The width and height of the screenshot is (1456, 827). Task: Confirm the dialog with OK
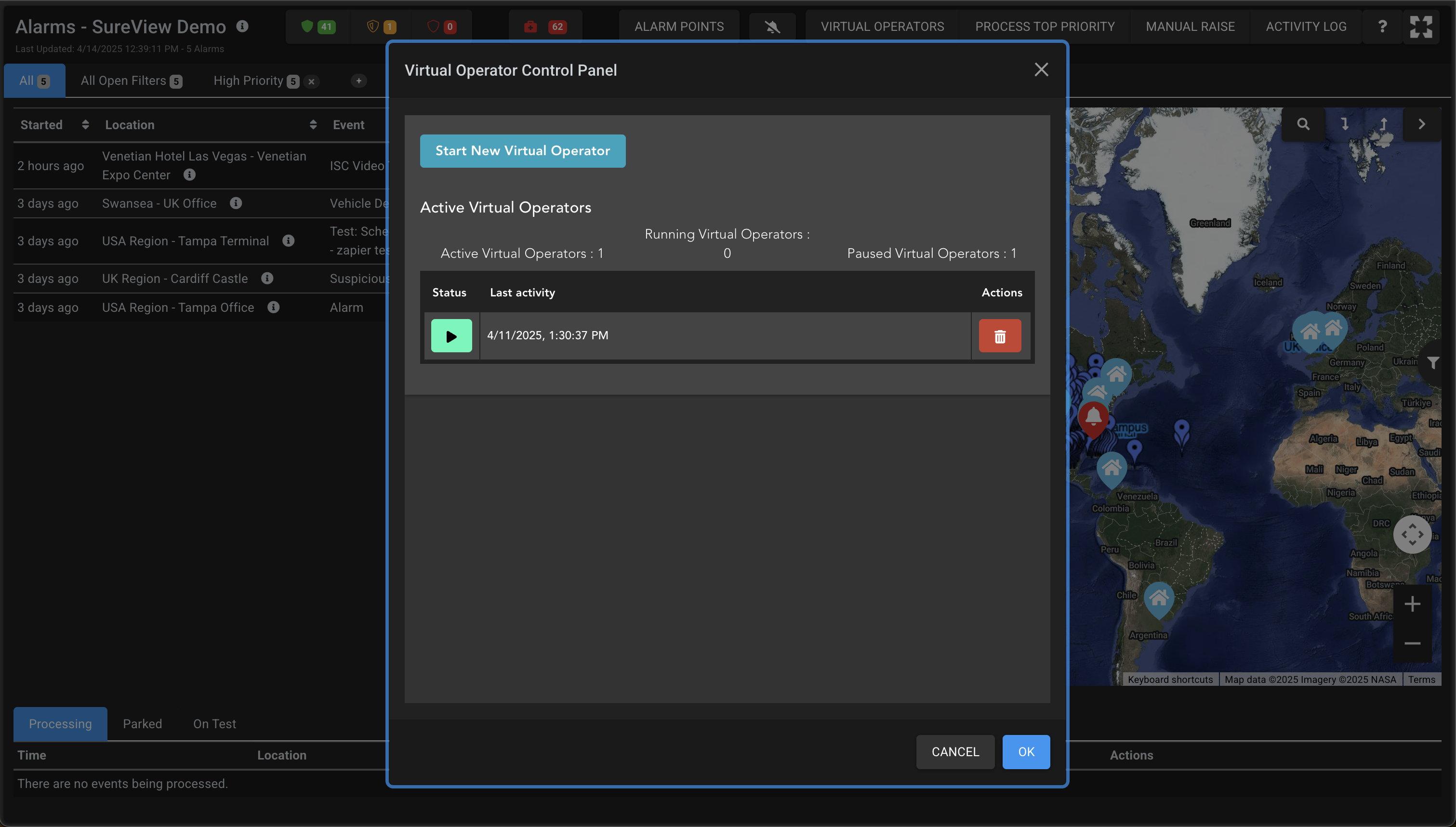1026,752
